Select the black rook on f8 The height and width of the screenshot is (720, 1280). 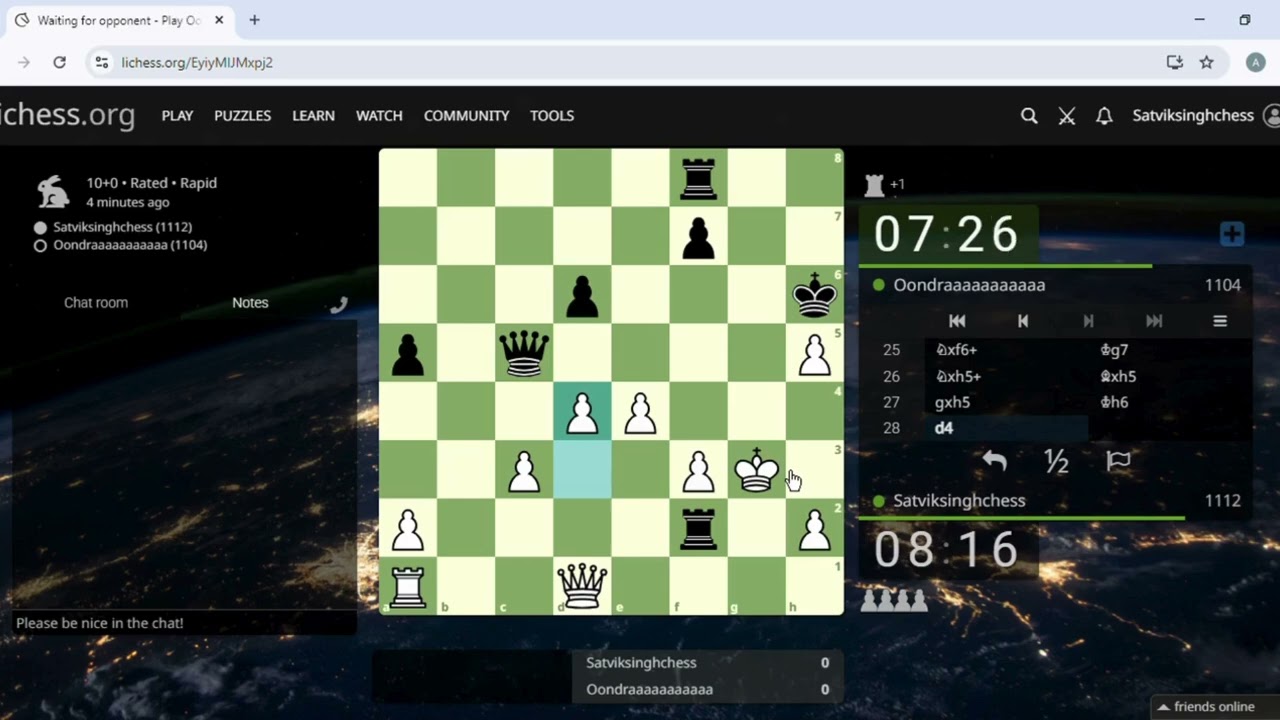[x=698, y=180]
